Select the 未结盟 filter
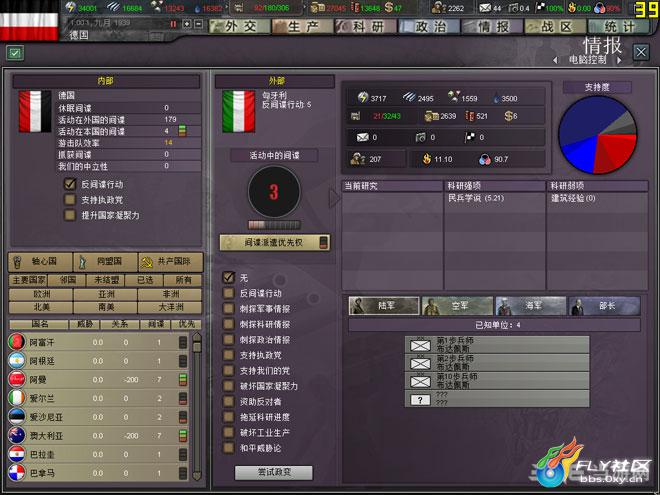Screen dimensions: 660x495 (106, 280)
